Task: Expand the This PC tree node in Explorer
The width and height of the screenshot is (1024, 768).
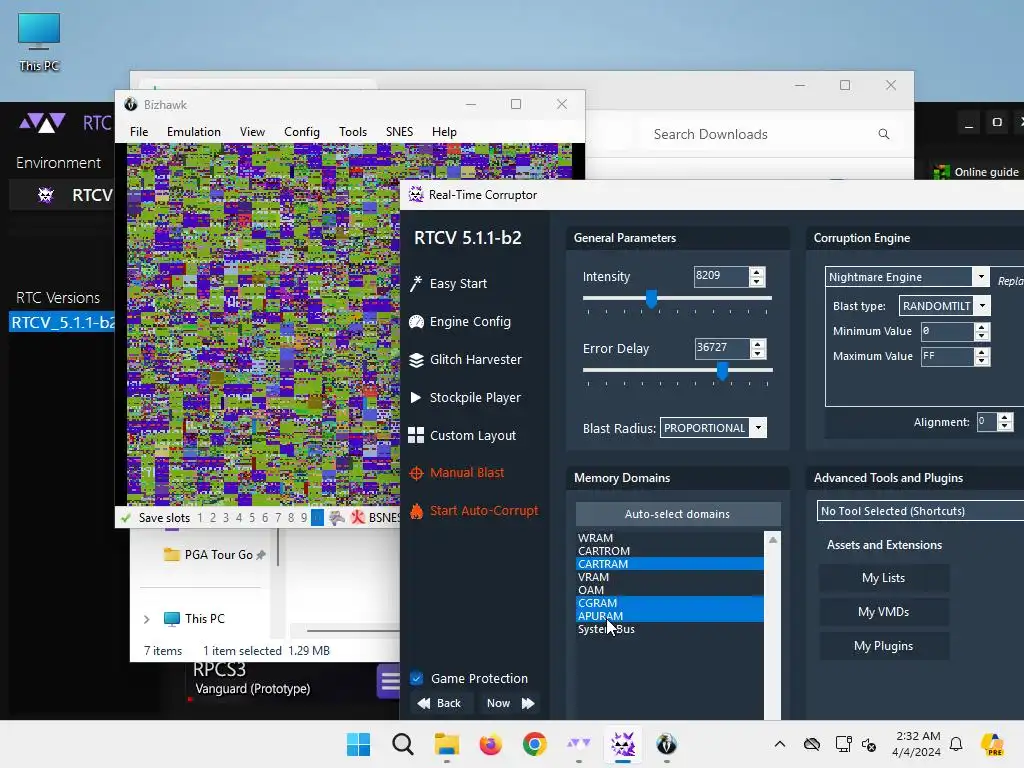Action: [146, 619]
